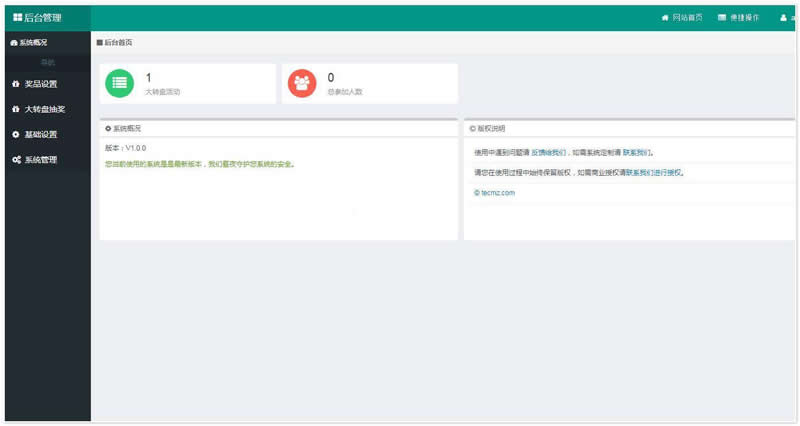The width and height of the screenshot is (800, 426).
Task: Click the gear icon beside 基础设置
Action: [15, 134]
